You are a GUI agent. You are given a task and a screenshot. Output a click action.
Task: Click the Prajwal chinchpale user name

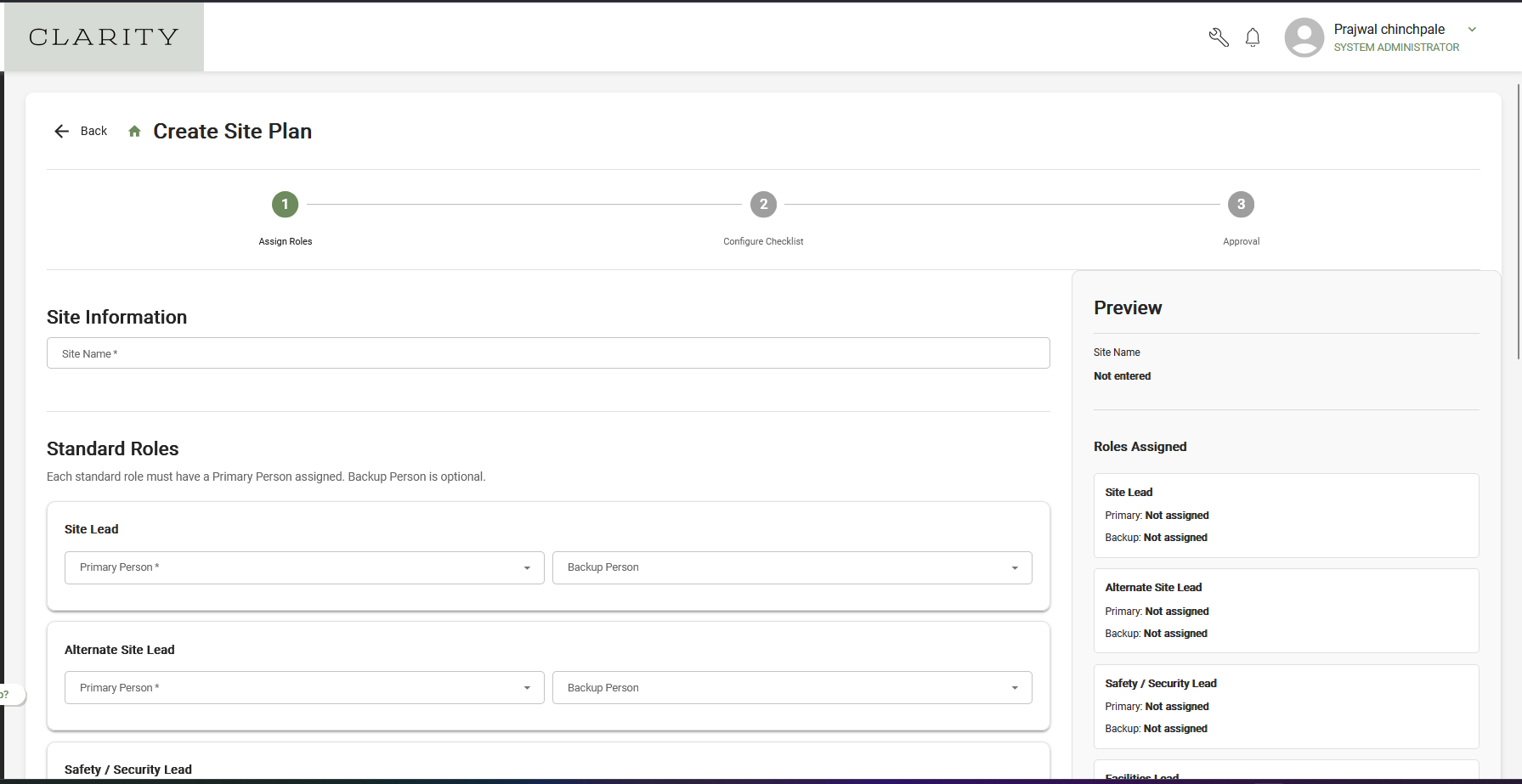coord(1389,29)
